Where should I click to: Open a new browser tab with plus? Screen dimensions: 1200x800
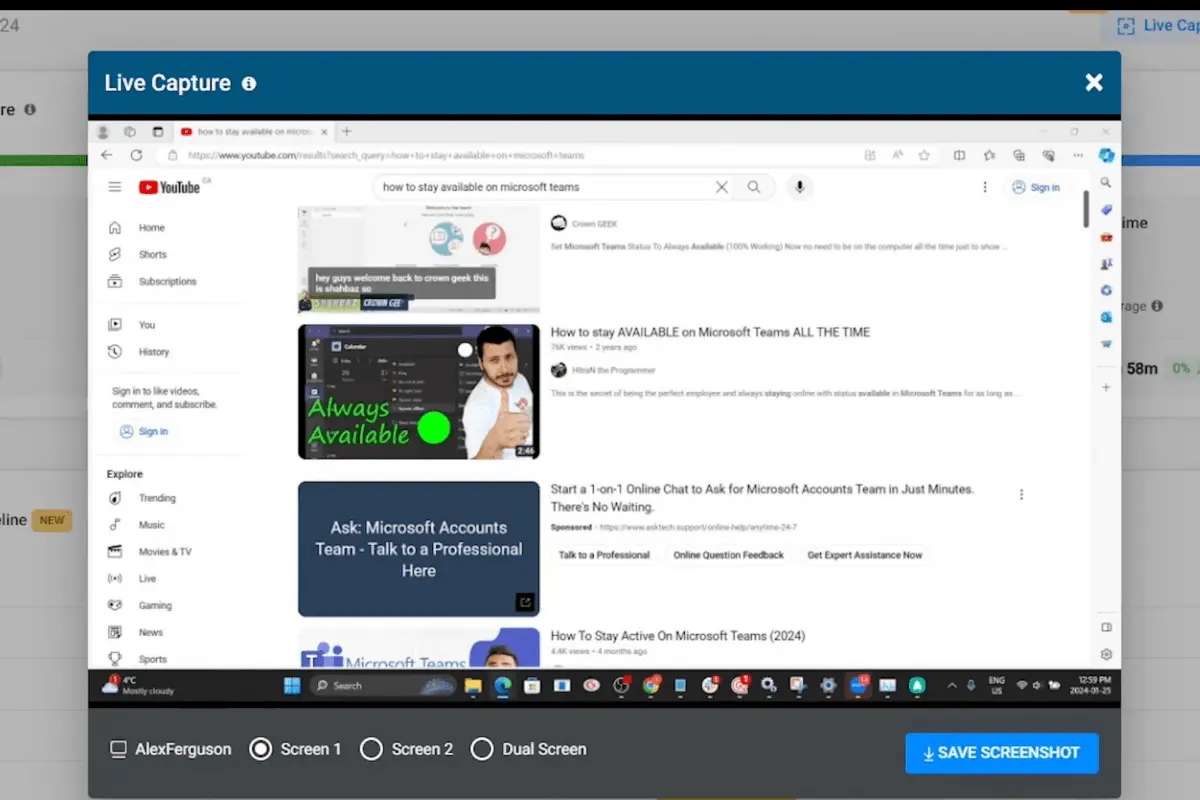tap(347, 131)
